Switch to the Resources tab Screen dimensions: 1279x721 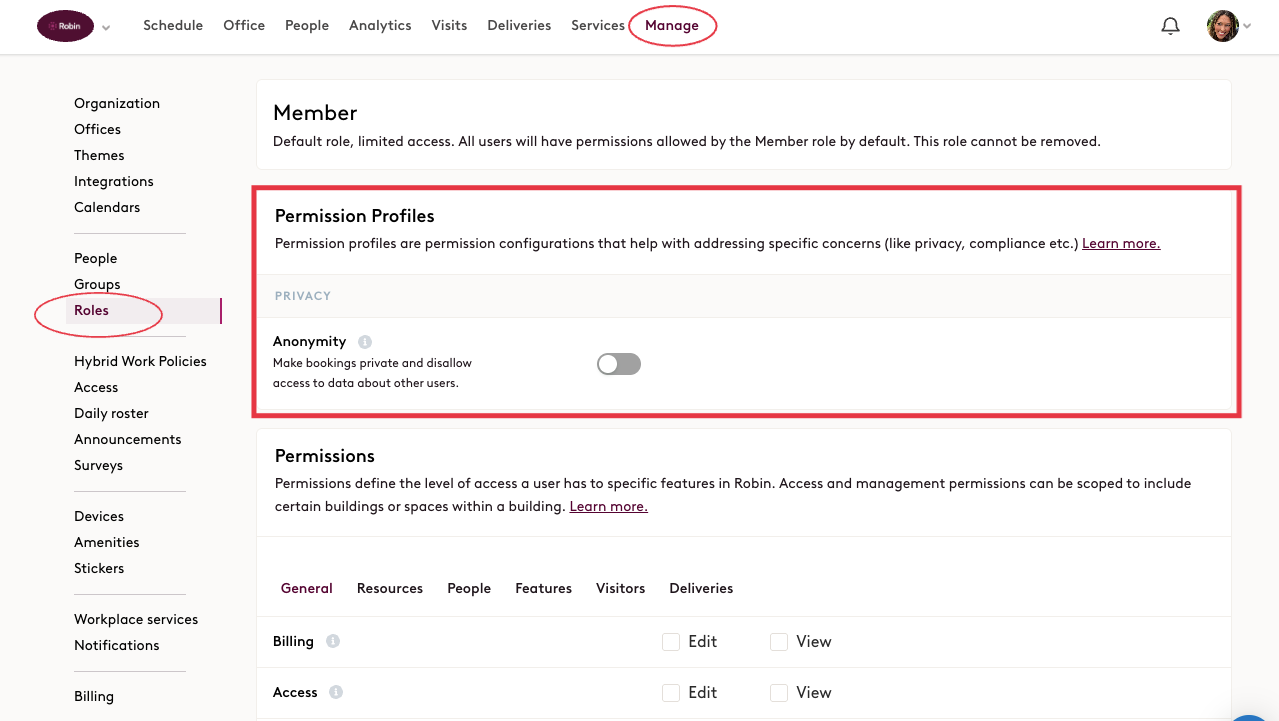[390, 588]
